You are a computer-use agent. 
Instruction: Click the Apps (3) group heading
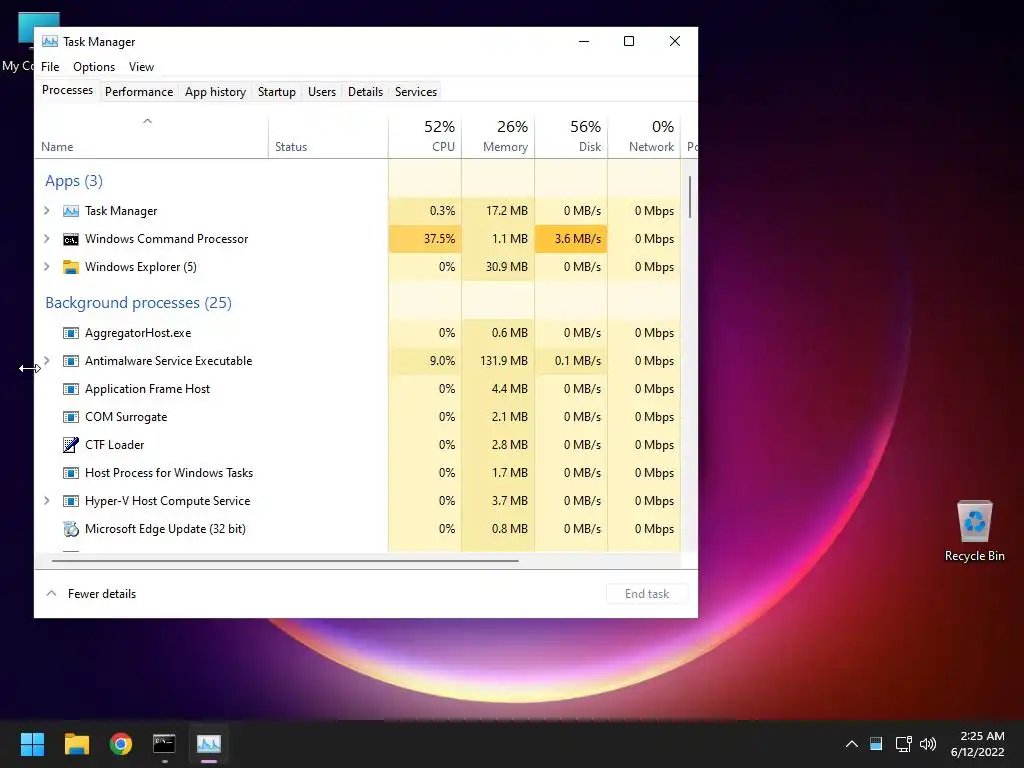pos(74,181)
